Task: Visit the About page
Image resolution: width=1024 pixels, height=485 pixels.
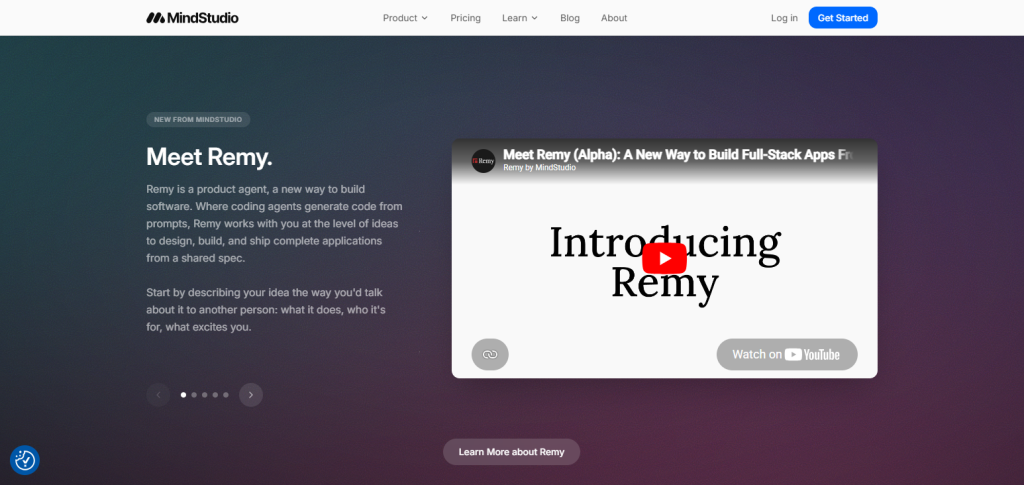Action: pos(614,18)
